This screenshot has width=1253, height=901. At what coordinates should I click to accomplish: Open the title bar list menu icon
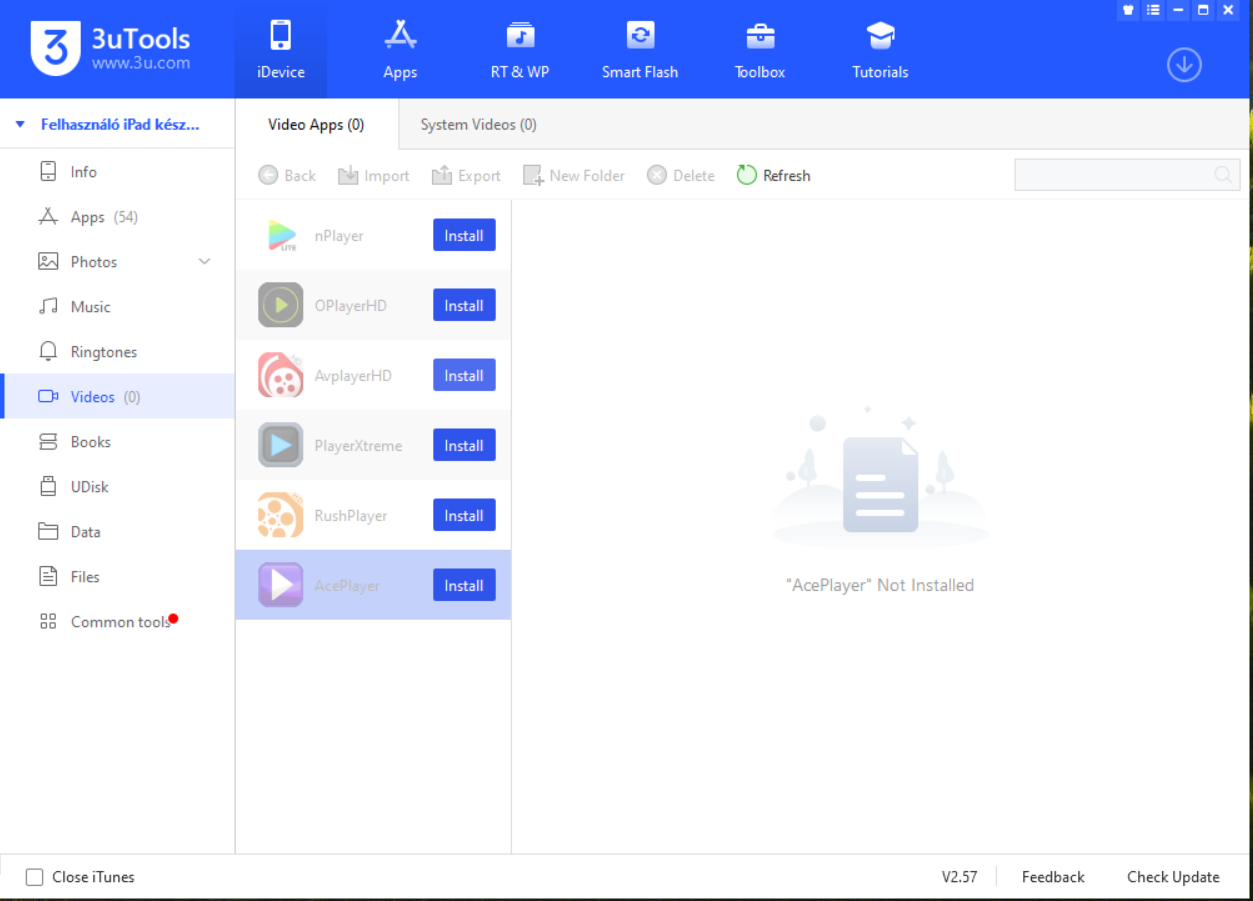[1154, 9]
